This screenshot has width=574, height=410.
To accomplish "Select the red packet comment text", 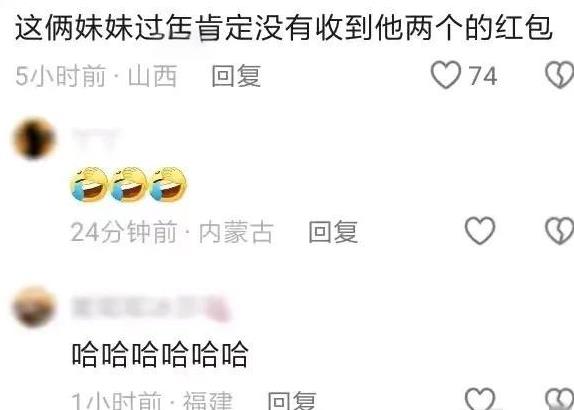I will click(x=284, y=29).
